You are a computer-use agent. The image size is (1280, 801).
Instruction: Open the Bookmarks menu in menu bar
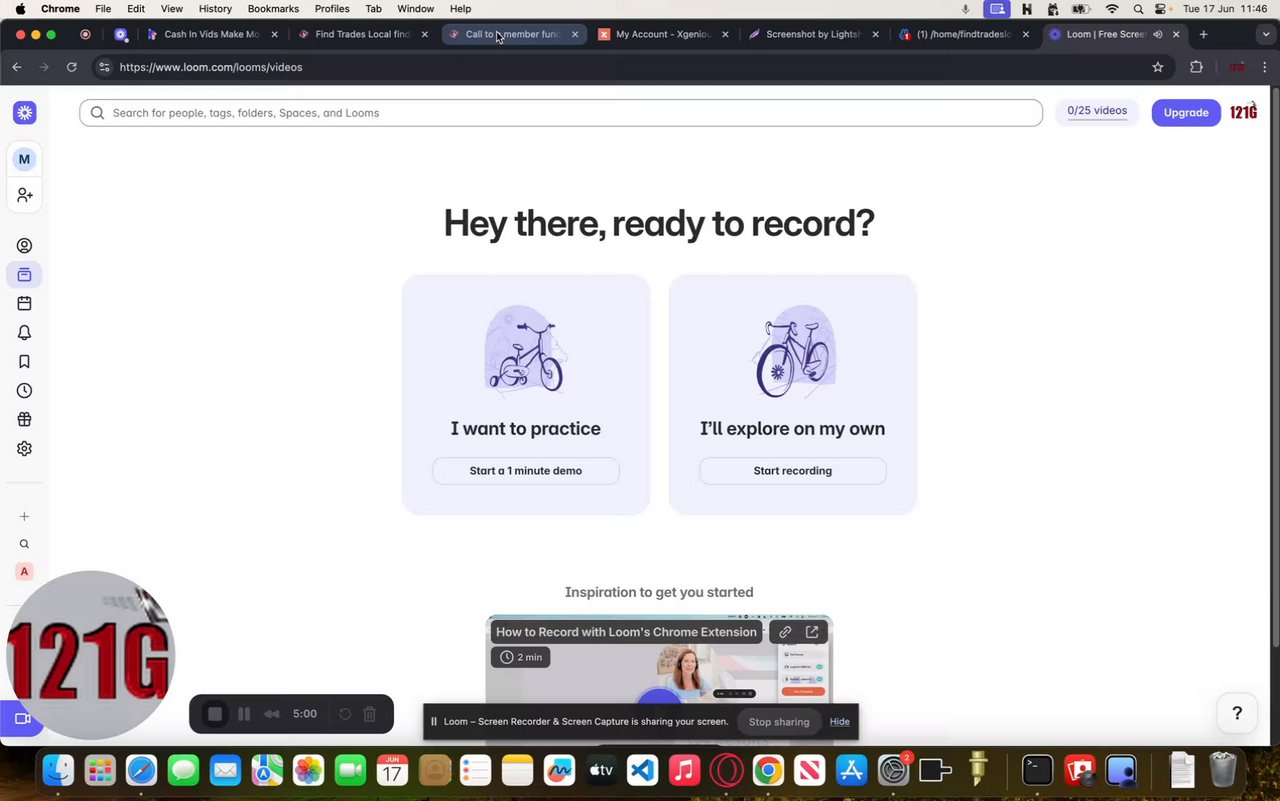pos(273,8)
